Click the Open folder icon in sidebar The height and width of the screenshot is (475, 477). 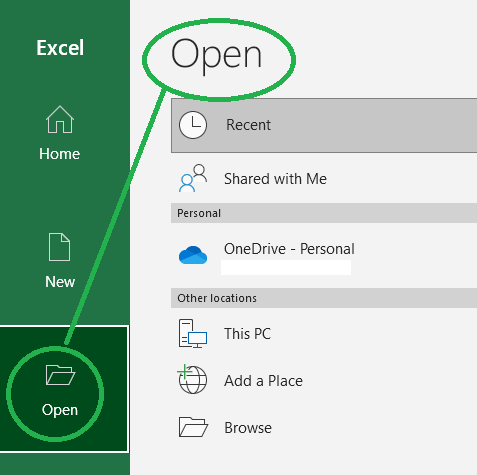click(x=60, y=375)
